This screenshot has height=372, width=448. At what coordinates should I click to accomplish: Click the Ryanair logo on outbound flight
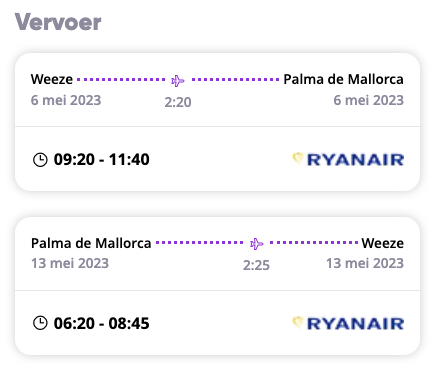[x=348, y=159]
